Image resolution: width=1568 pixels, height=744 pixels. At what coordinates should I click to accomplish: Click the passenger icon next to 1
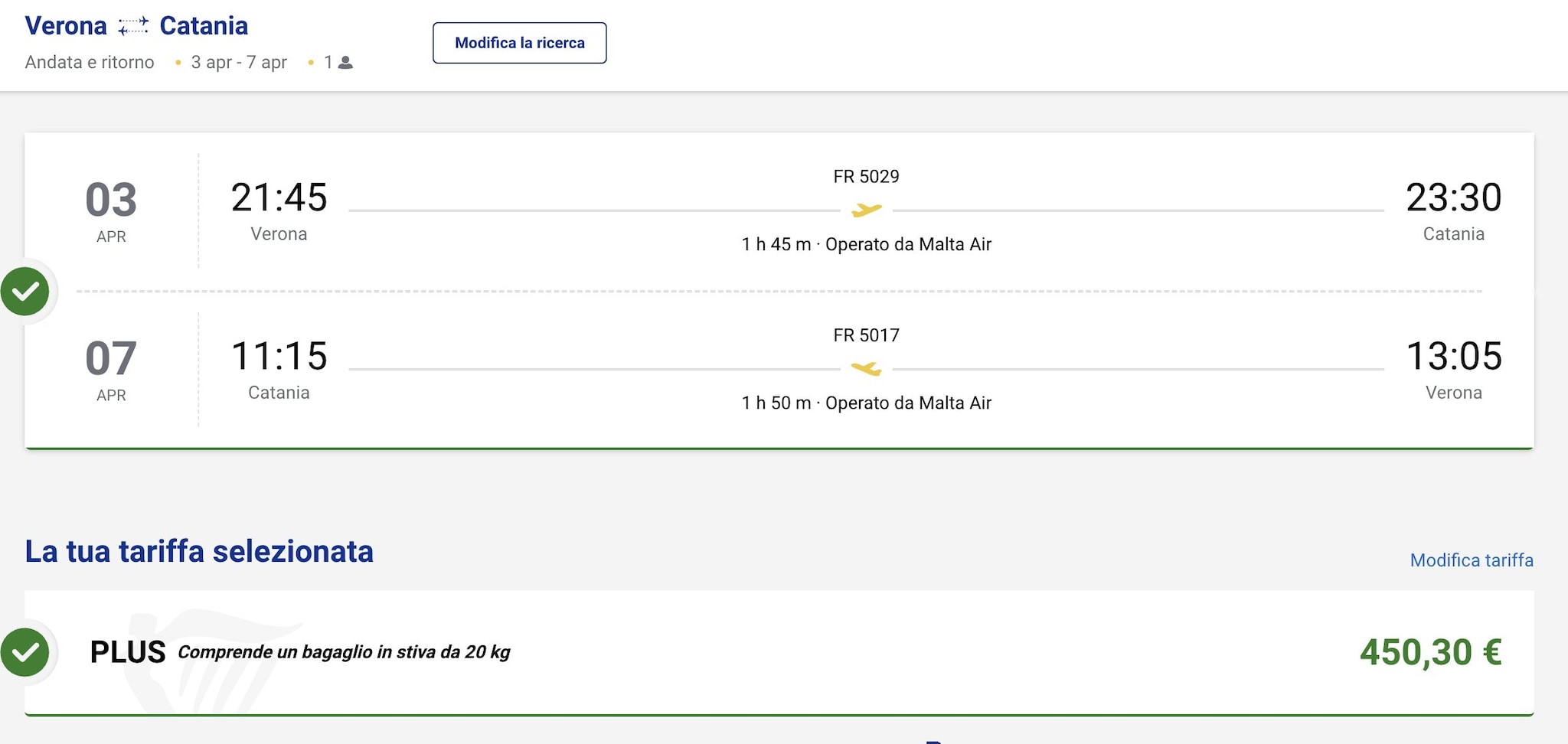[346, 63]
